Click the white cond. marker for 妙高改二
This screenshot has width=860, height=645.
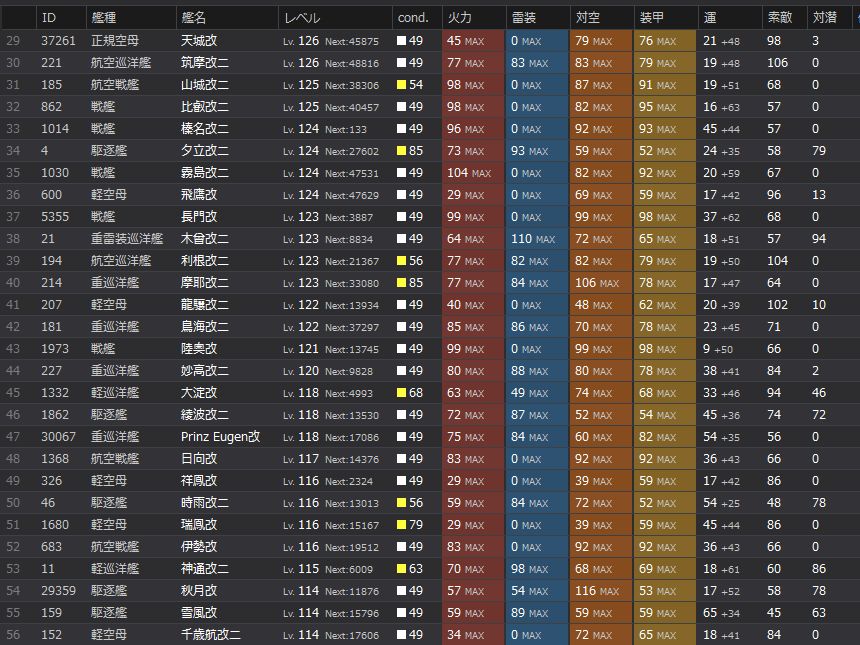401,371
